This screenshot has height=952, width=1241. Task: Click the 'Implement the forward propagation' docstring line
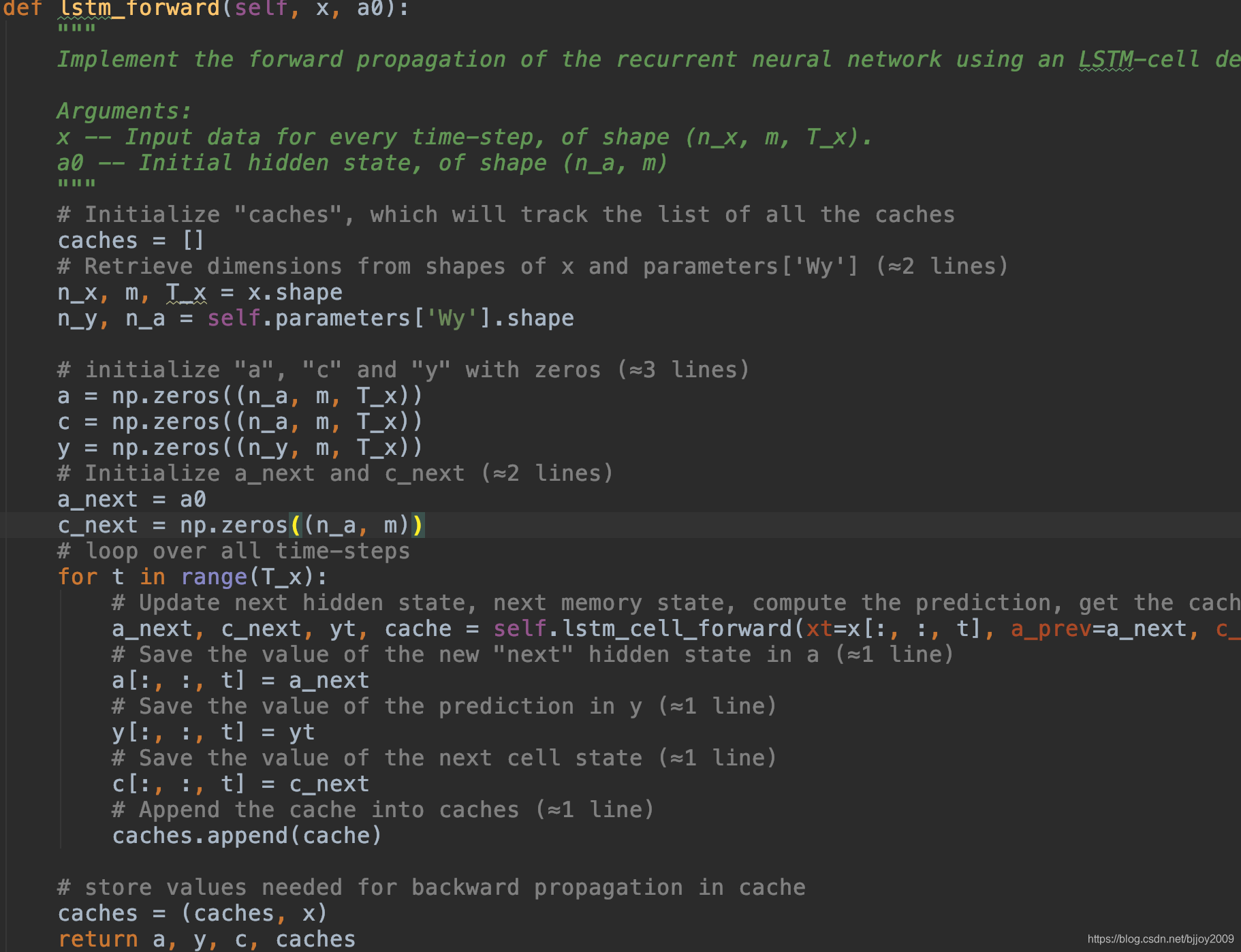[648, 59]
